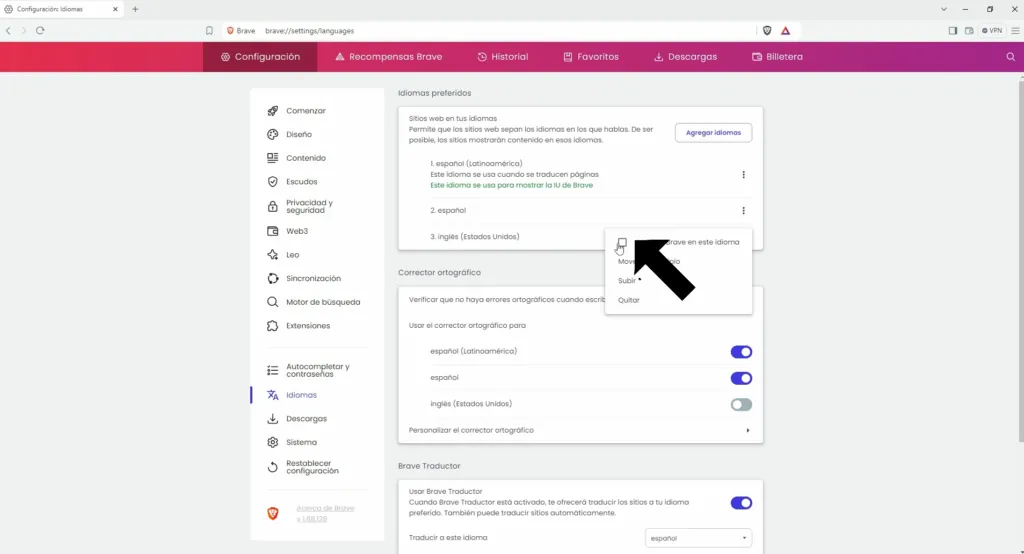Open the Brave VPN button
This screenshot has width=1024, height=554.
click(991, 31)
